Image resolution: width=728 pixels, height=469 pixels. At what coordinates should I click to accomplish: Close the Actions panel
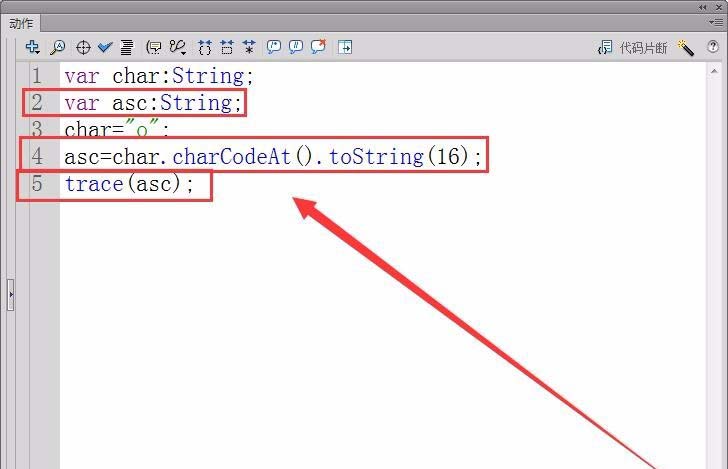coord(719,7)
